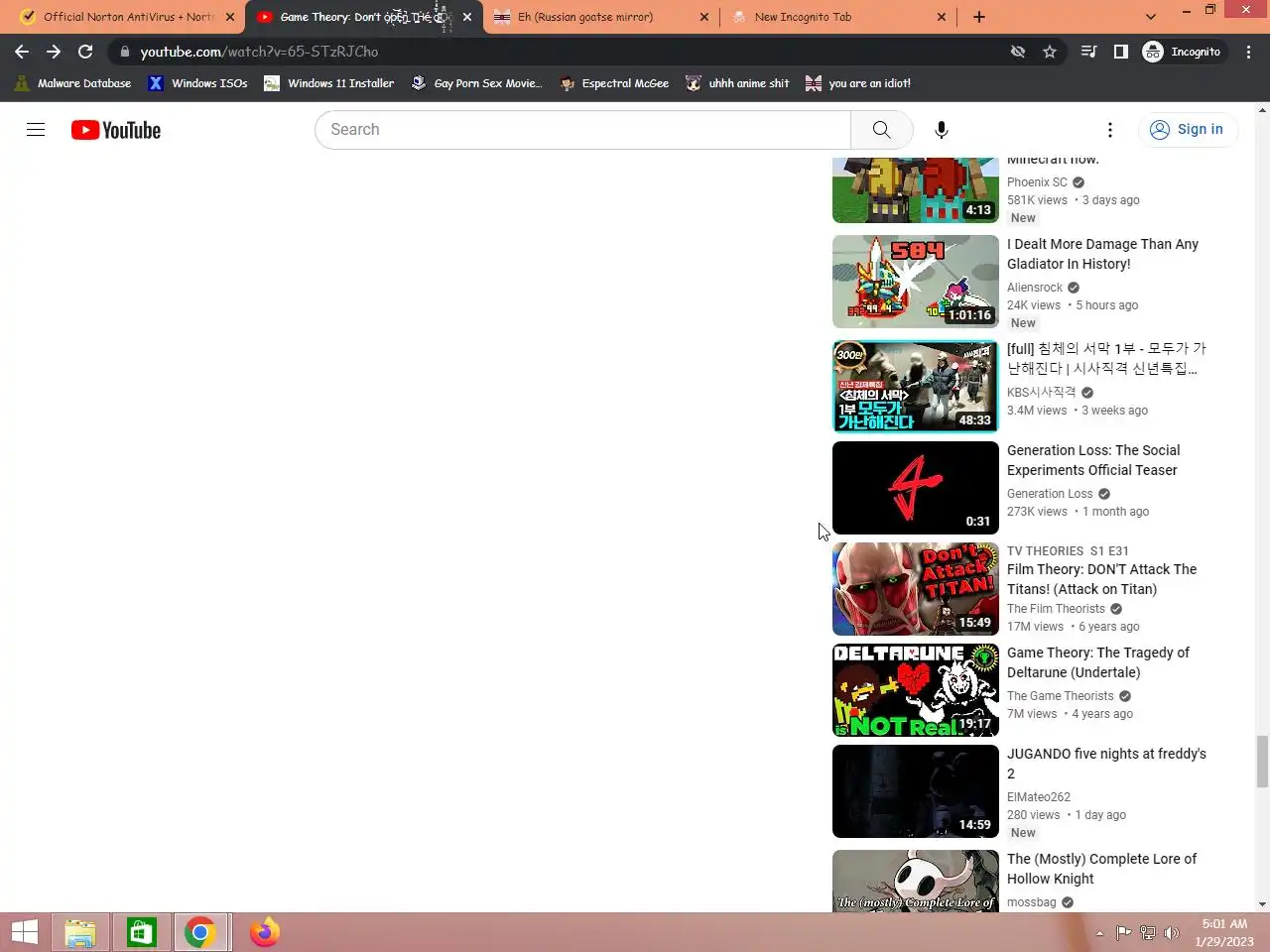
Task: Open the Generation Loss teaser thumbnail
Action: pos(916,488)
